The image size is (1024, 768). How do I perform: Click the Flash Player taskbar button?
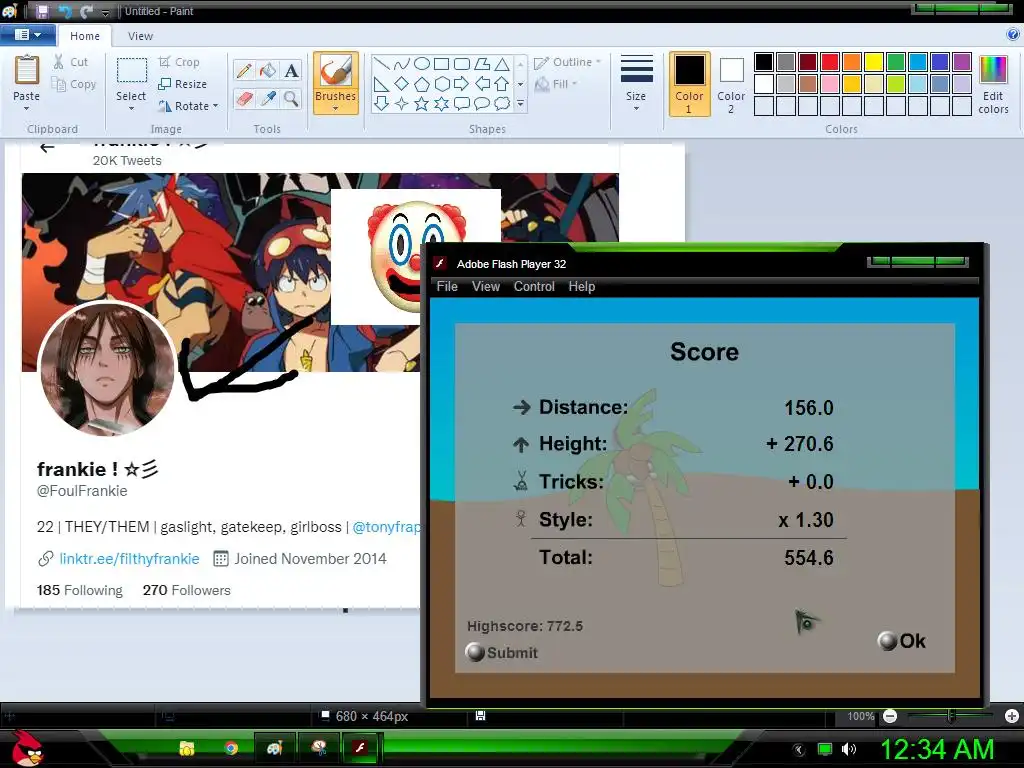(x=360, y=747)
